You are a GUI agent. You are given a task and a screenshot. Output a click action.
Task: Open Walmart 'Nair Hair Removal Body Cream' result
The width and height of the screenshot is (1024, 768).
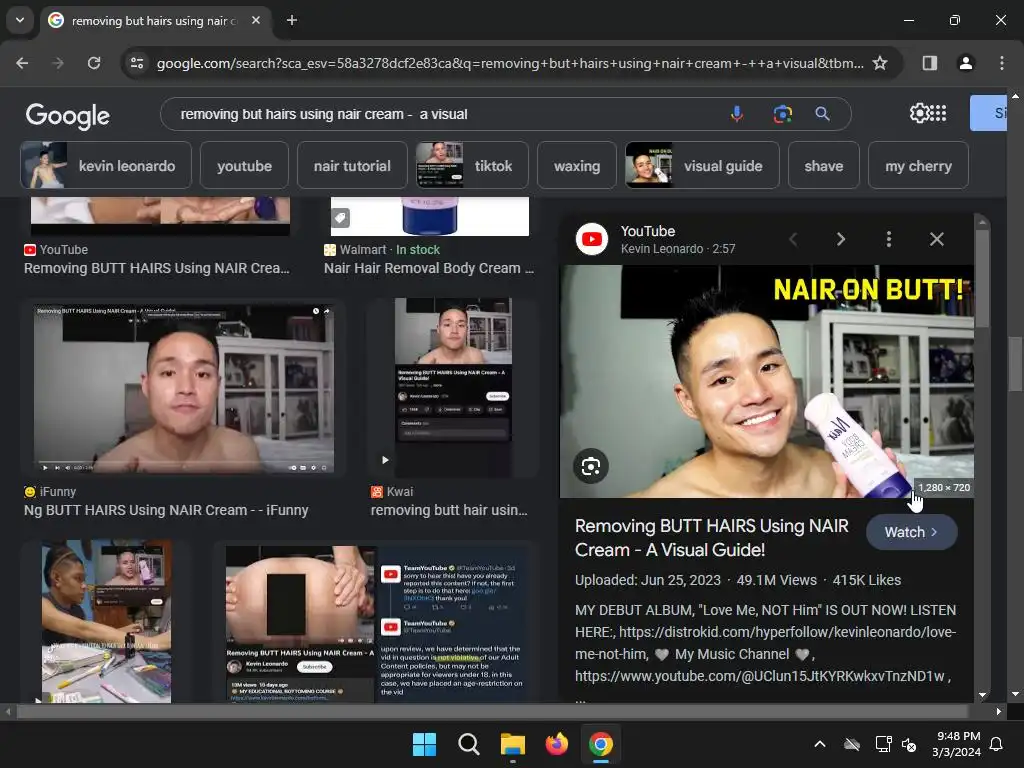click(429, 268)
